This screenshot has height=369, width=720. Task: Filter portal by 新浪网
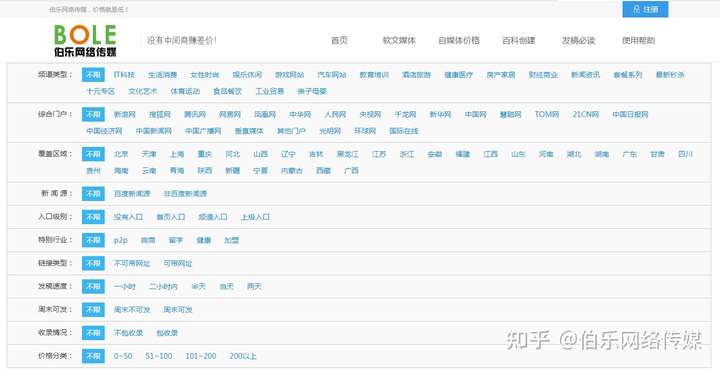point(124,114)
